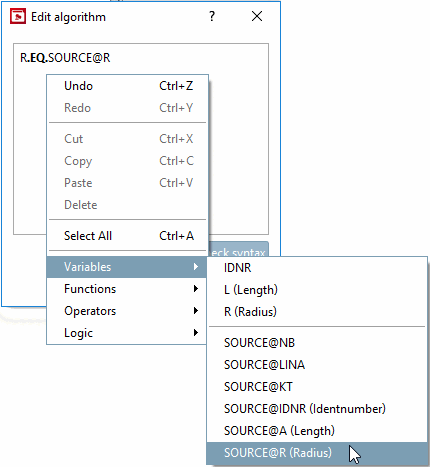Insert the IDNR variable

click(x=317, y=268)
